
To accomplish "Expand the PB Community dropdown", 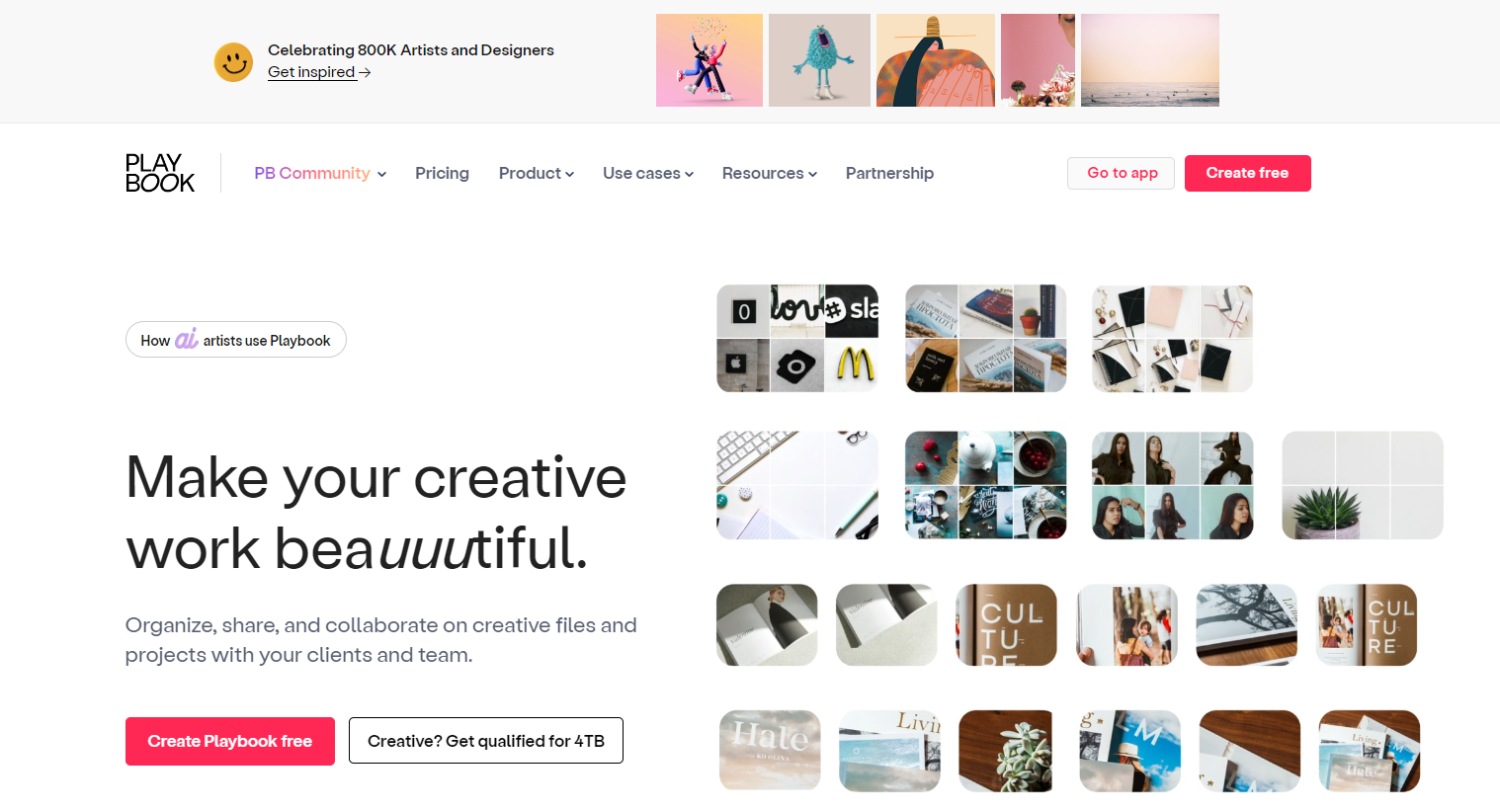I will coord(320,173).
